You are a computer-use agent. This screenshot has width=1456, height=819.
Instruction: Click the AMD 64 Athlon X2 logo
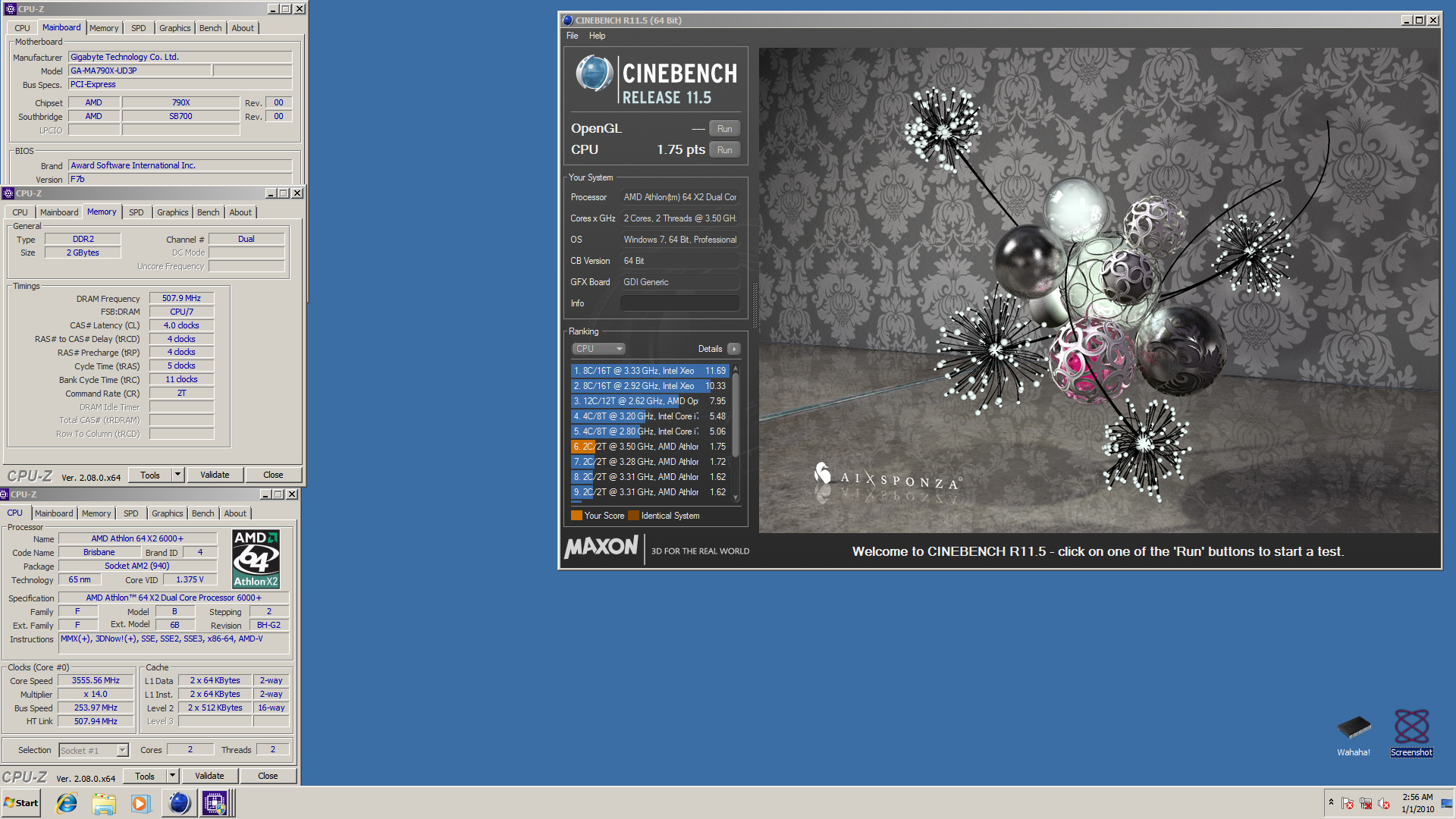256,559
